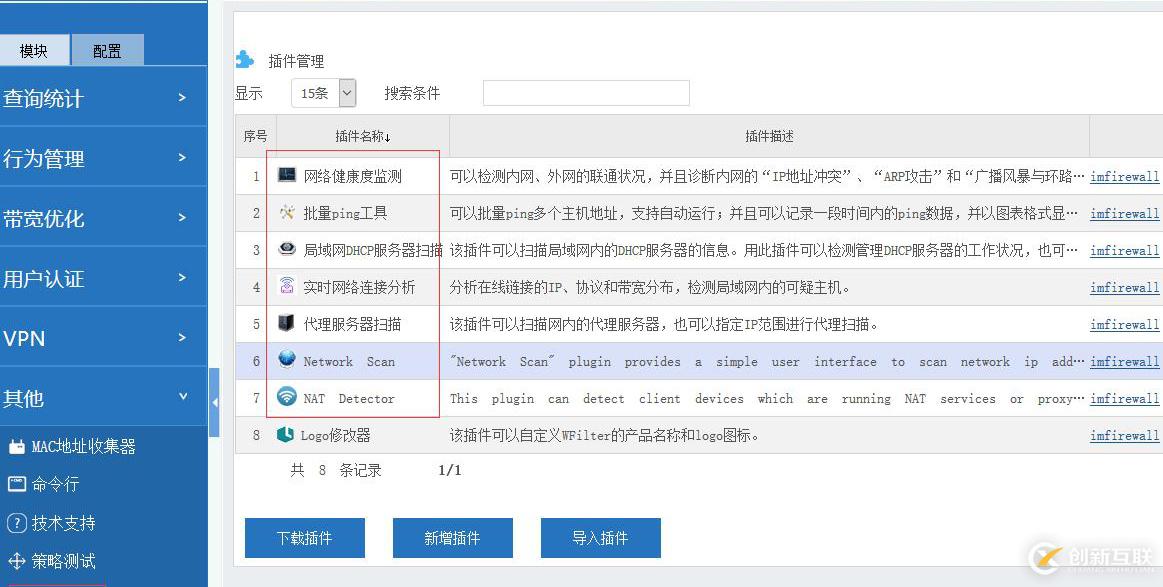Click the 新增插件 button
The height and width of the screenshot is (587, 1163).
452,538
